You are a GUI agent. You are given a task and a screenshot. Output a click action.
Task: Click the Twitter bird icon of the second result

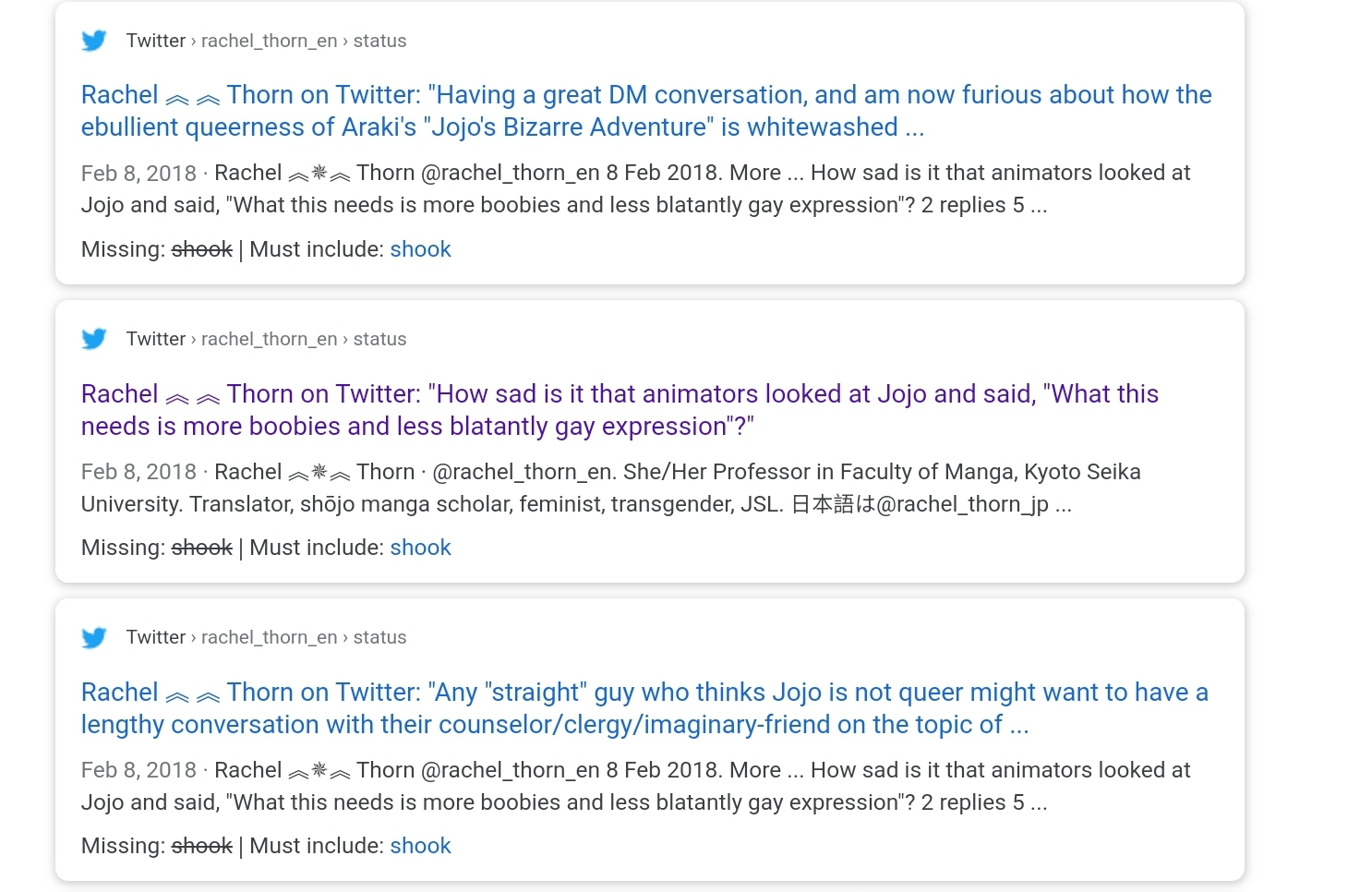(94, 339)
